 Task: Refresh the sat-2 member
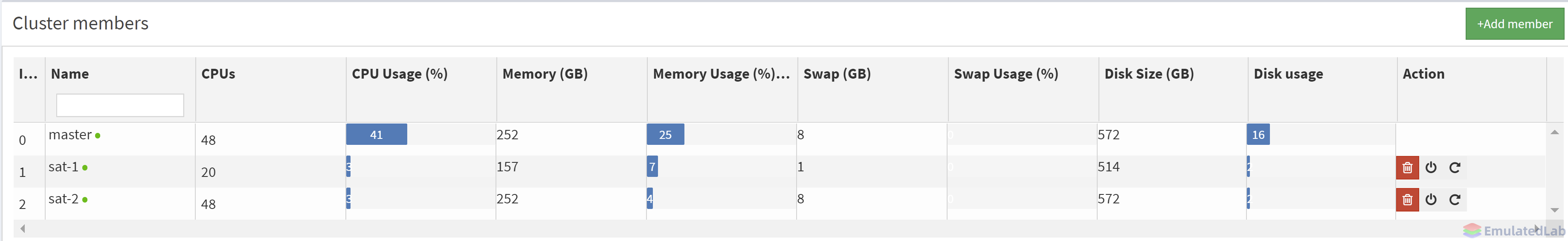click(x=1455, y=200)
